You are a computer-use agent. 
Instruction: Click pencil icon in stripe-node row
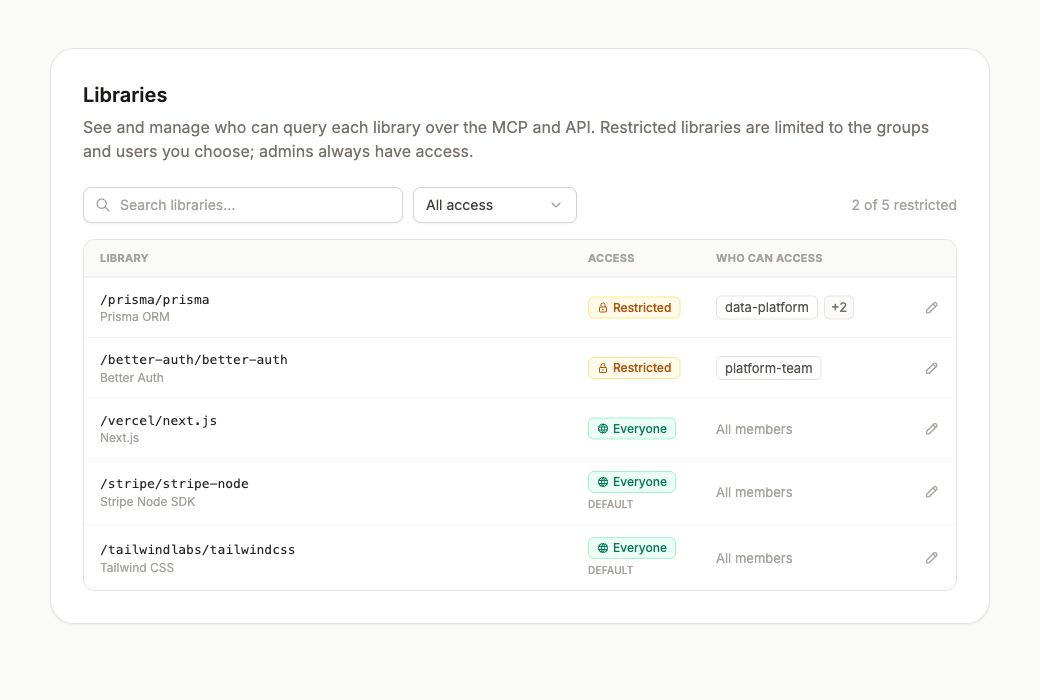931,492
